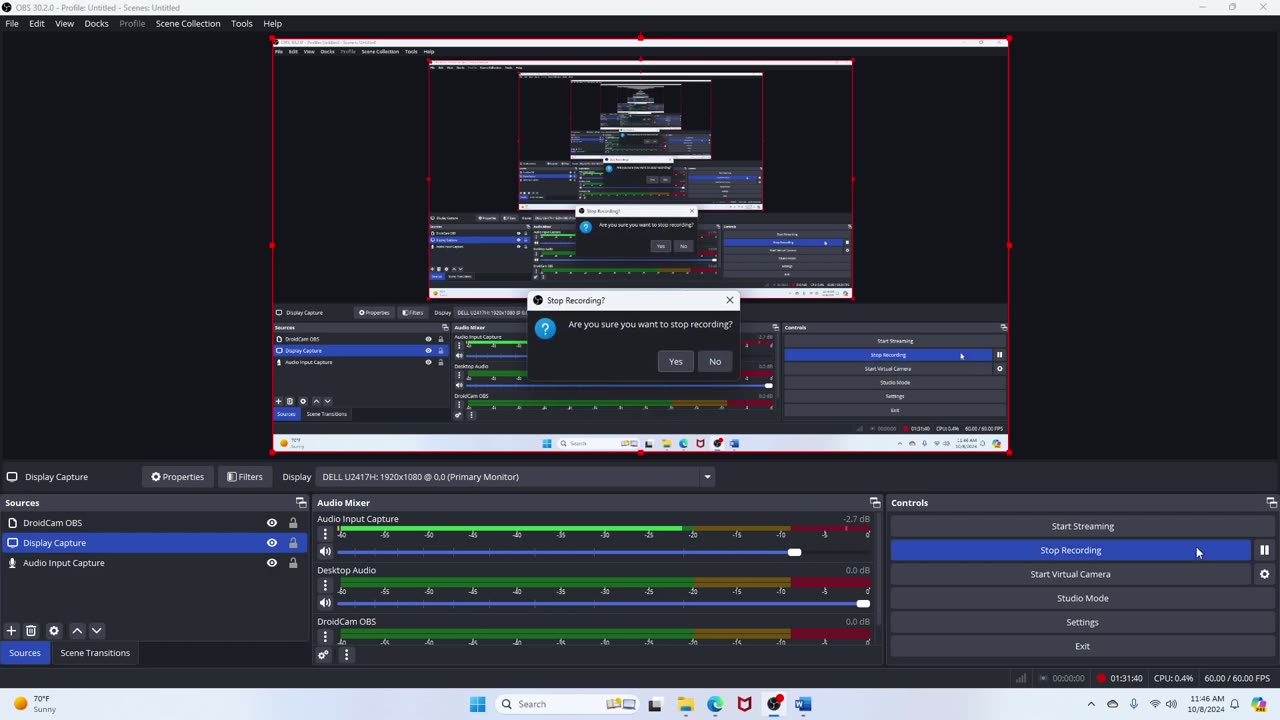Move the selected source up
The height and width of the screenshot is (720, 1280).
[77, 631]
